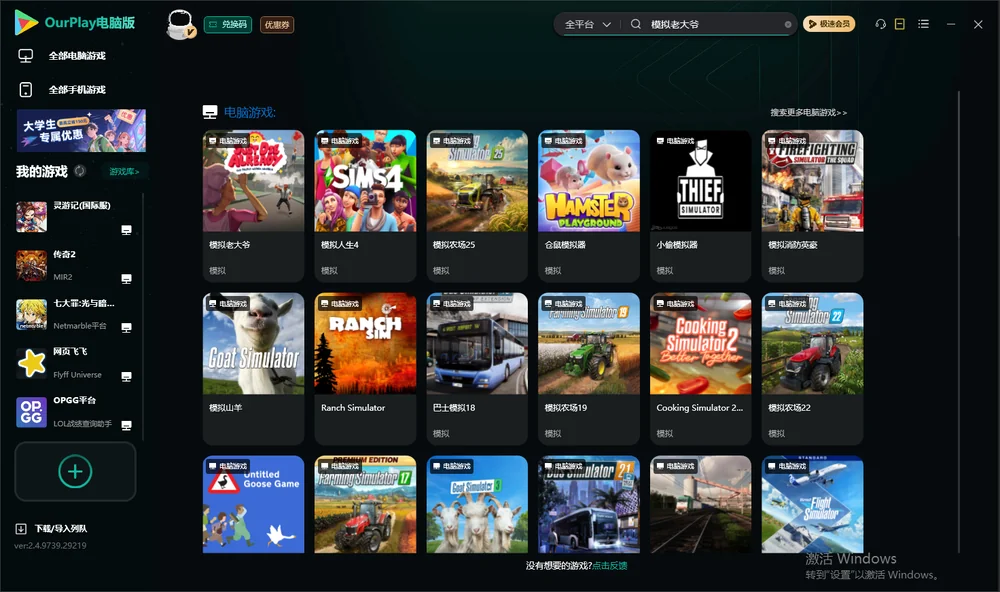Open the 模拟人生4 Sims 4 card
The height and width of the screenshot is (592, 1000).
365,205
